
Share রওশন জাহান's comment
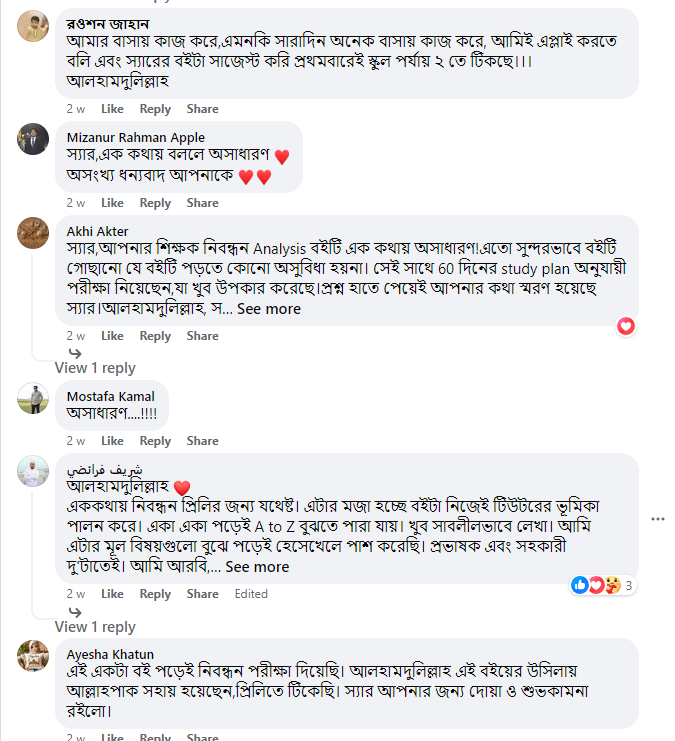[202, 108]
